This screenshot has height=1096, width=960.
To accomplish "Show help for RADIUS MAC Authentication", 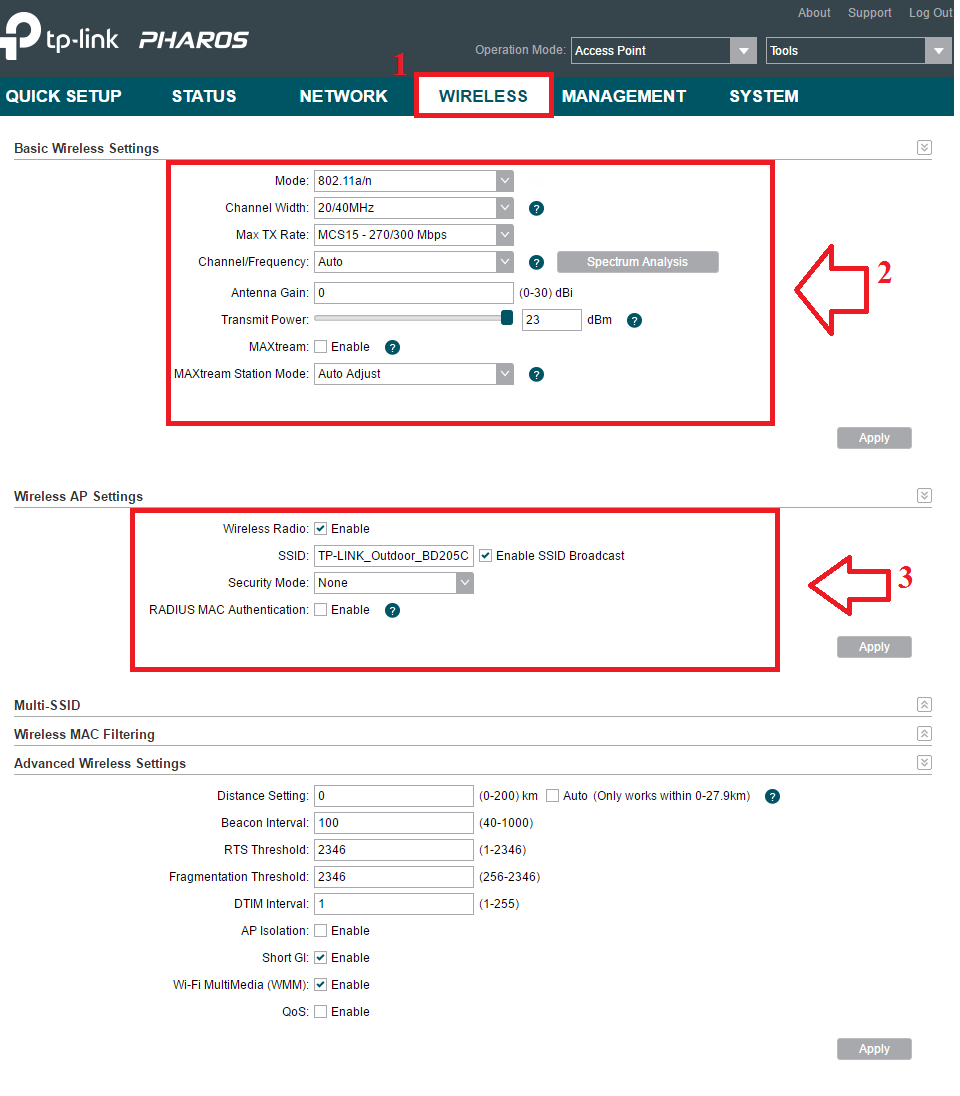I will click(x=392, y=611).
